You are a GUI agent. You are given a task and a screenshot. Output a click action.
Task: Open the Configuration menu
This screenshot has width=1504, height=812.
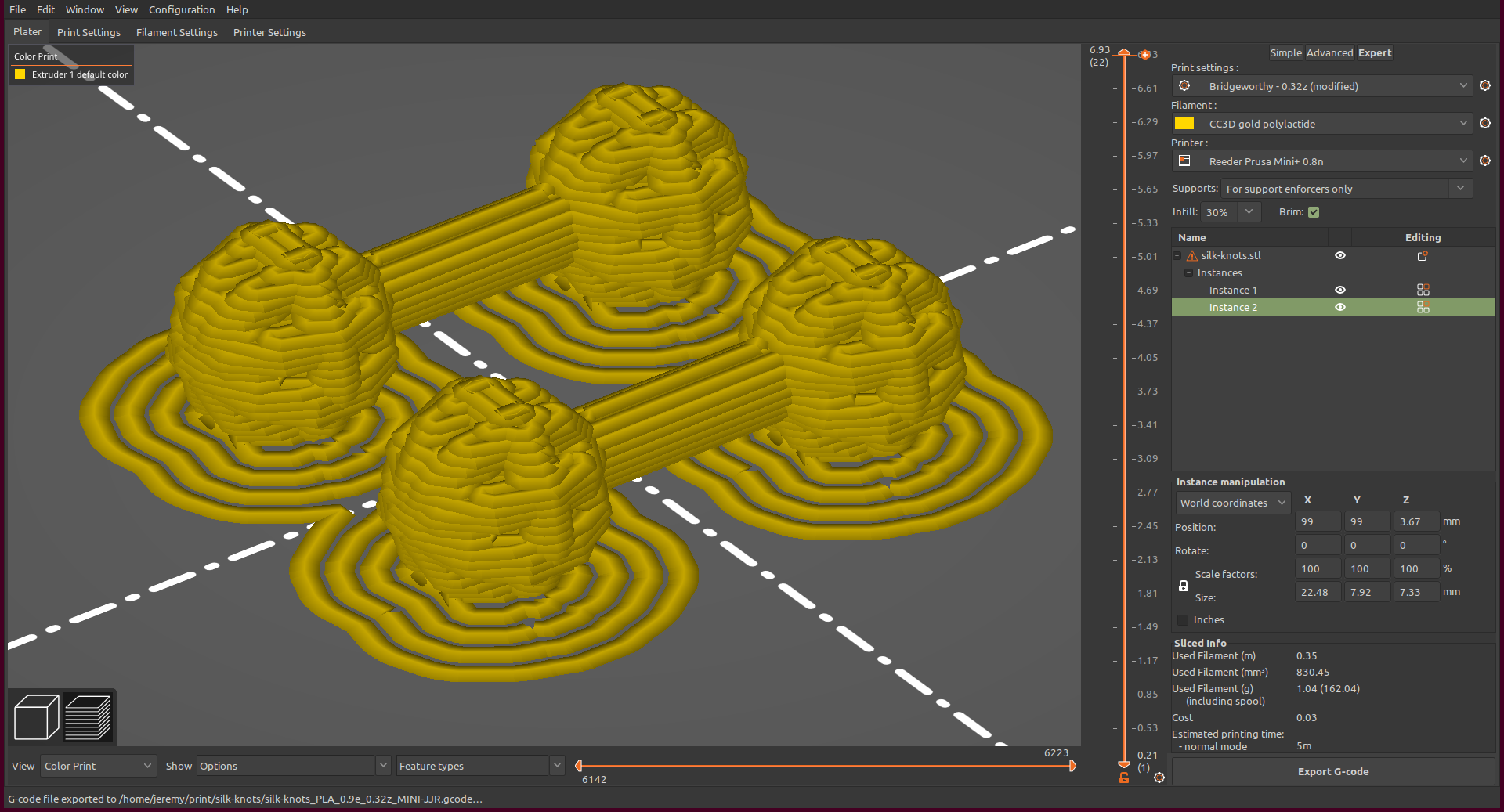(182, 9)
